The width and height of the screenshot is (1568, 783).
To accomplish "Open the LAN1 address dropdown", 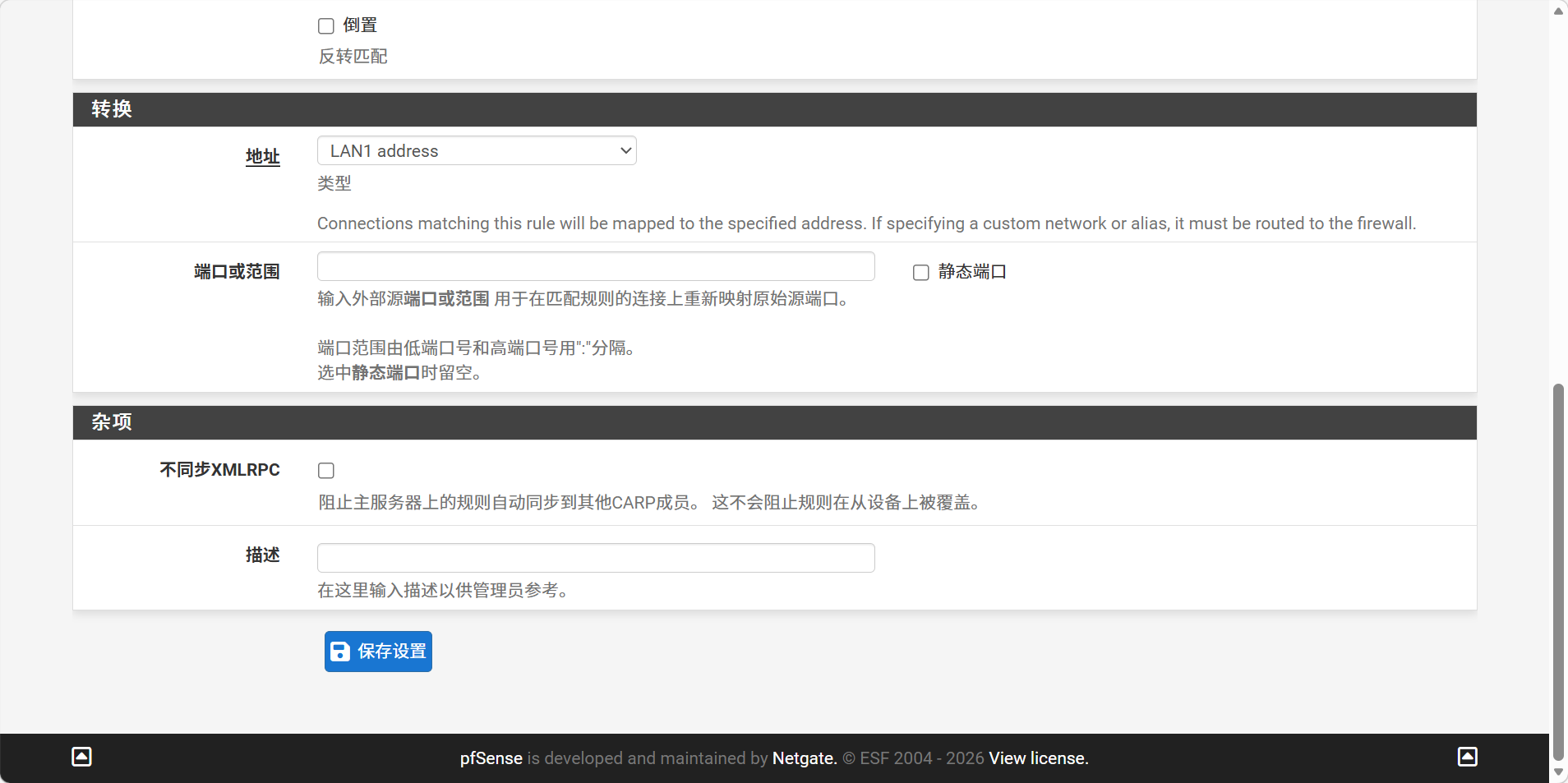I will [x=477, y=151].
